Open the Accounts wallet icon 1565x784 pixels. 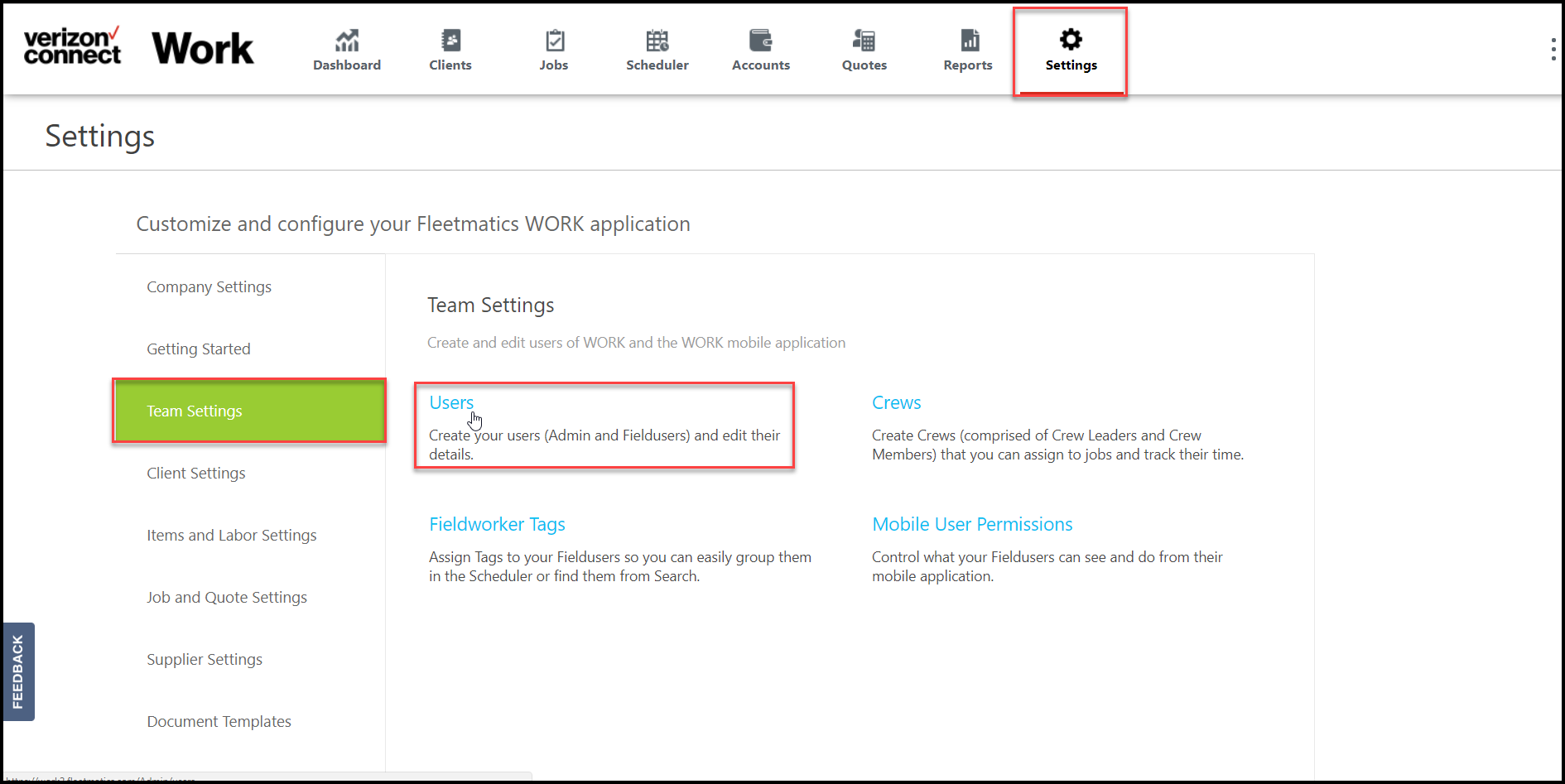pyautogui.click(x=761, y=40)
